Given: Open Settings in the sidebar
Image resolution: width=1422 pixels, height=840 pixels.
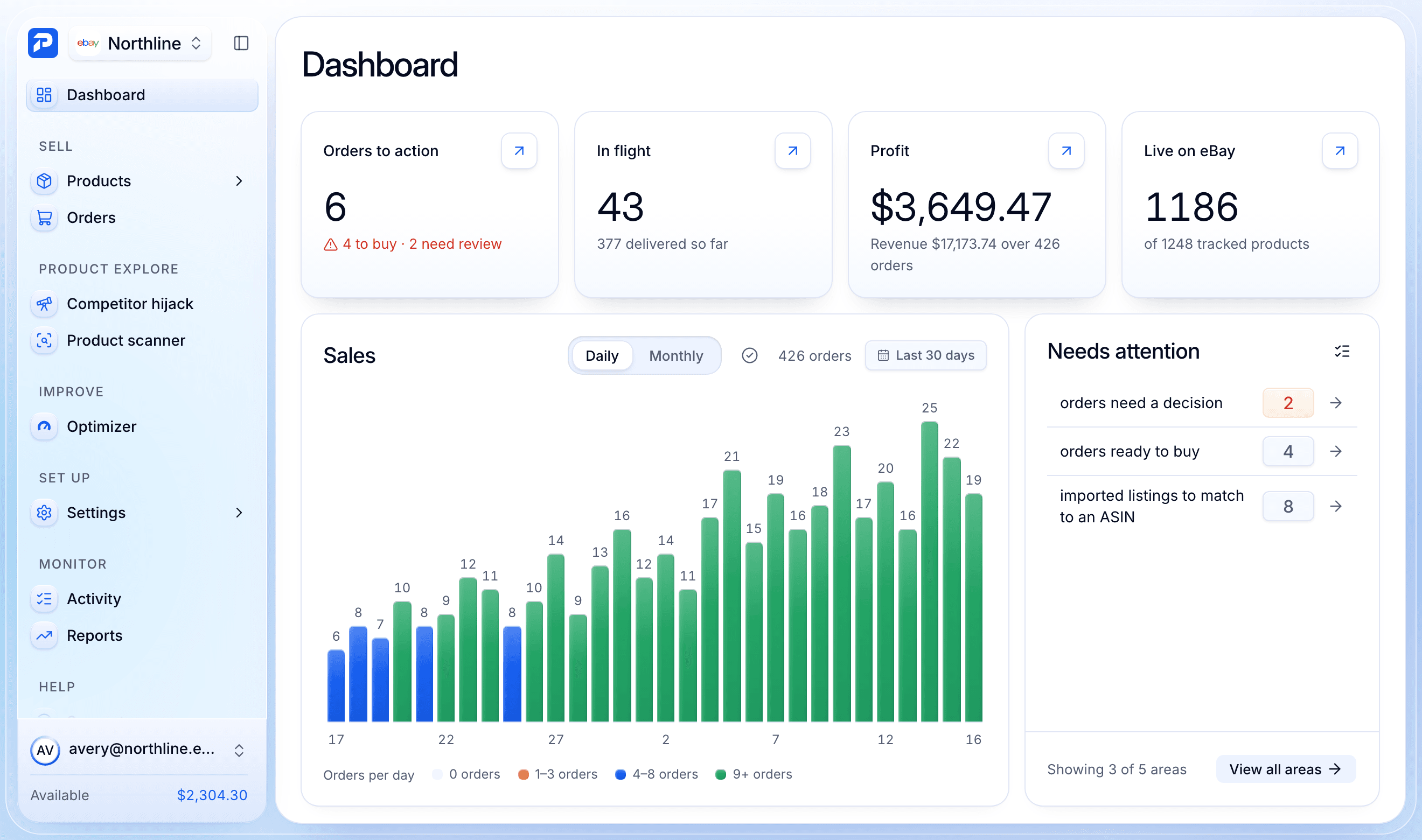Looking at the screenshot, I should pos(142,513).
